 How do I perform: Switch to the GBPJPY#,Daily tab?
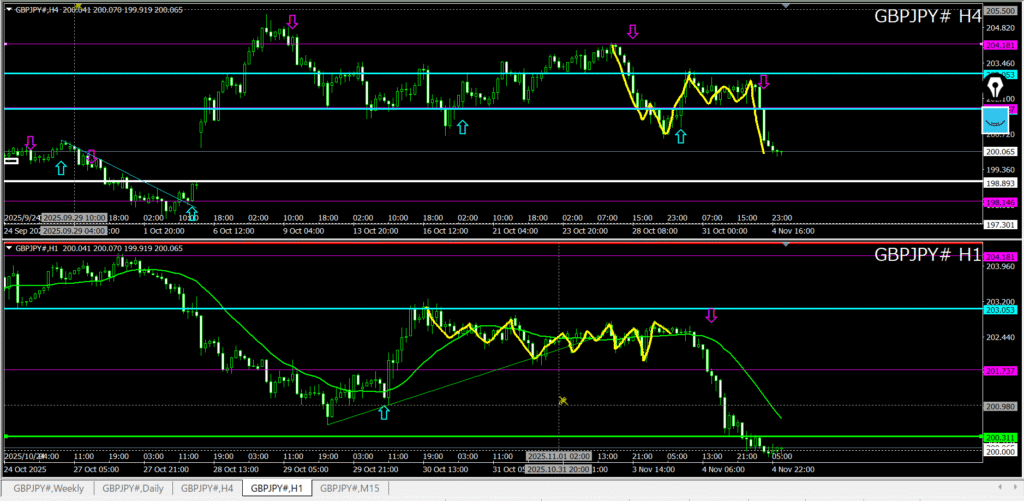click(130, 488)
